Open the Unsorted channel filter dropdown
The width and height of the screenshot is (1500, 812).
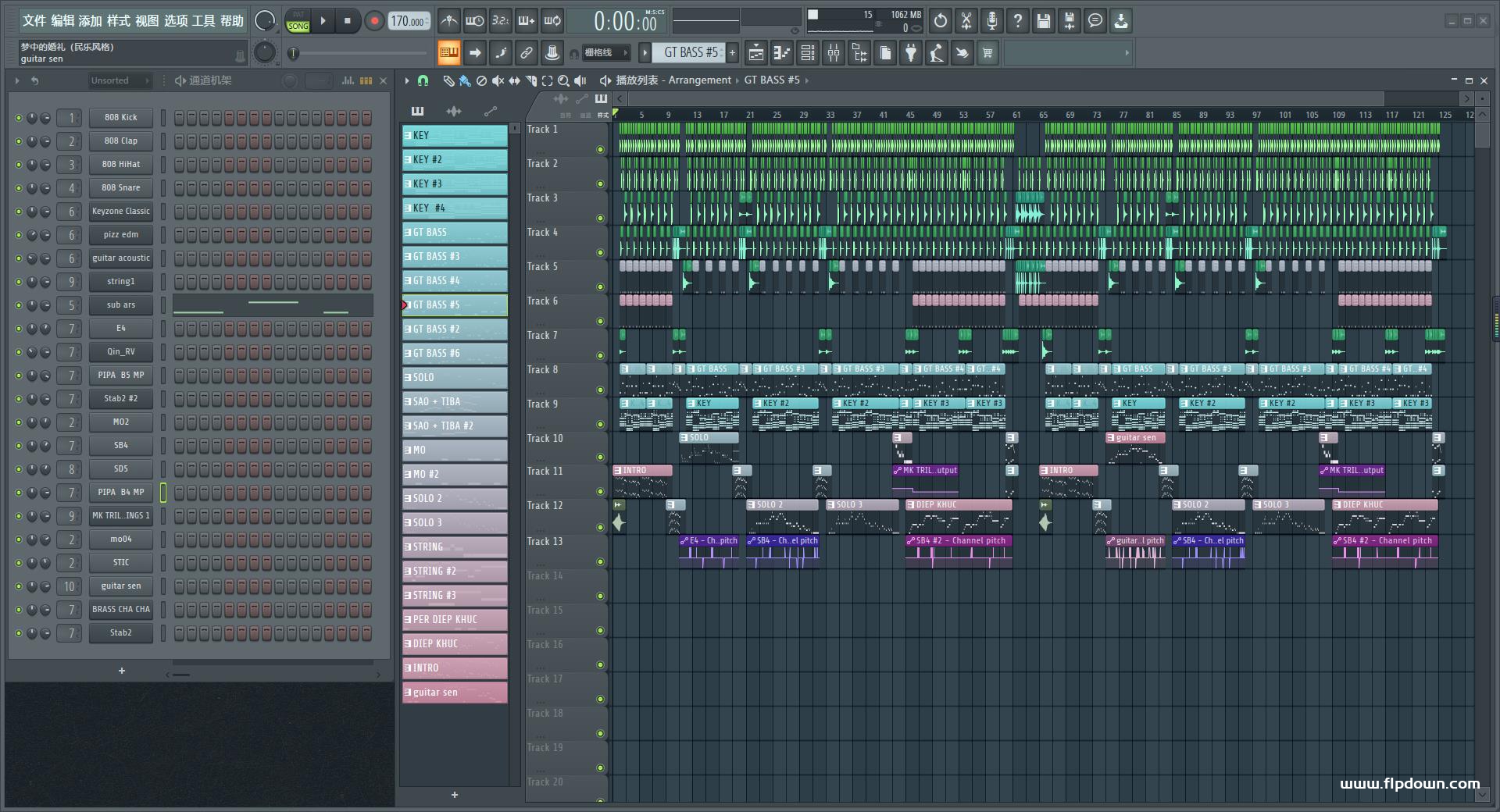coord(119,80)
